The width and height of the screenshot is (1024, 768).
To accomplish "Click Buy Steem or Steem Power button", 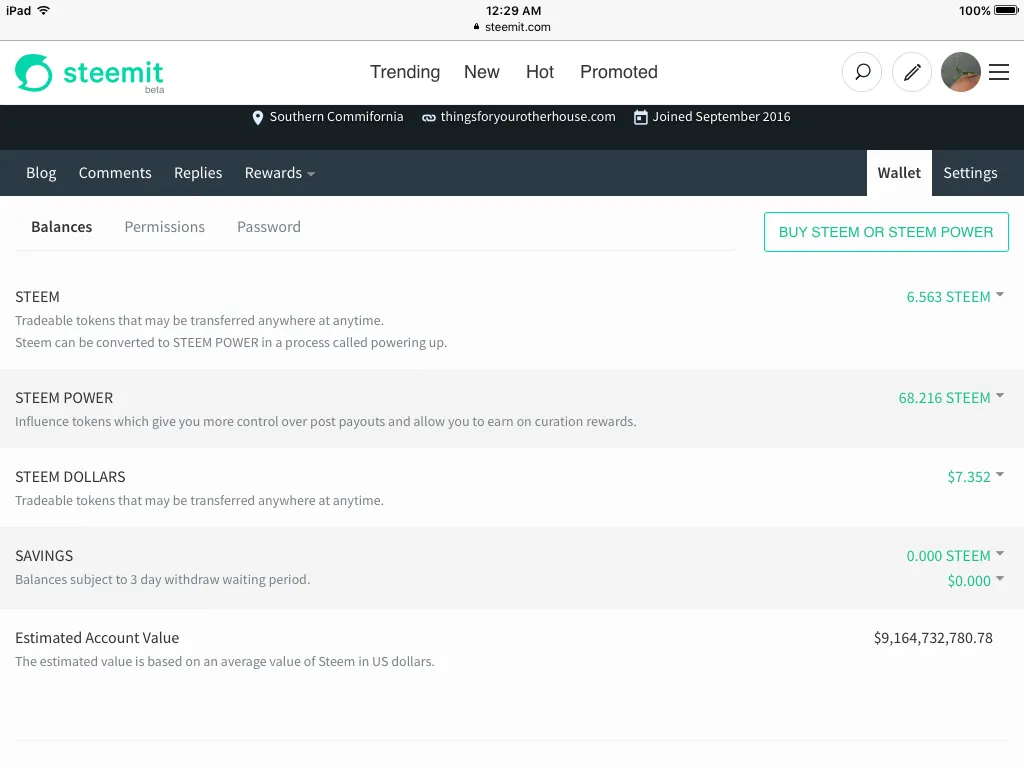I will [x=886, y=232].
